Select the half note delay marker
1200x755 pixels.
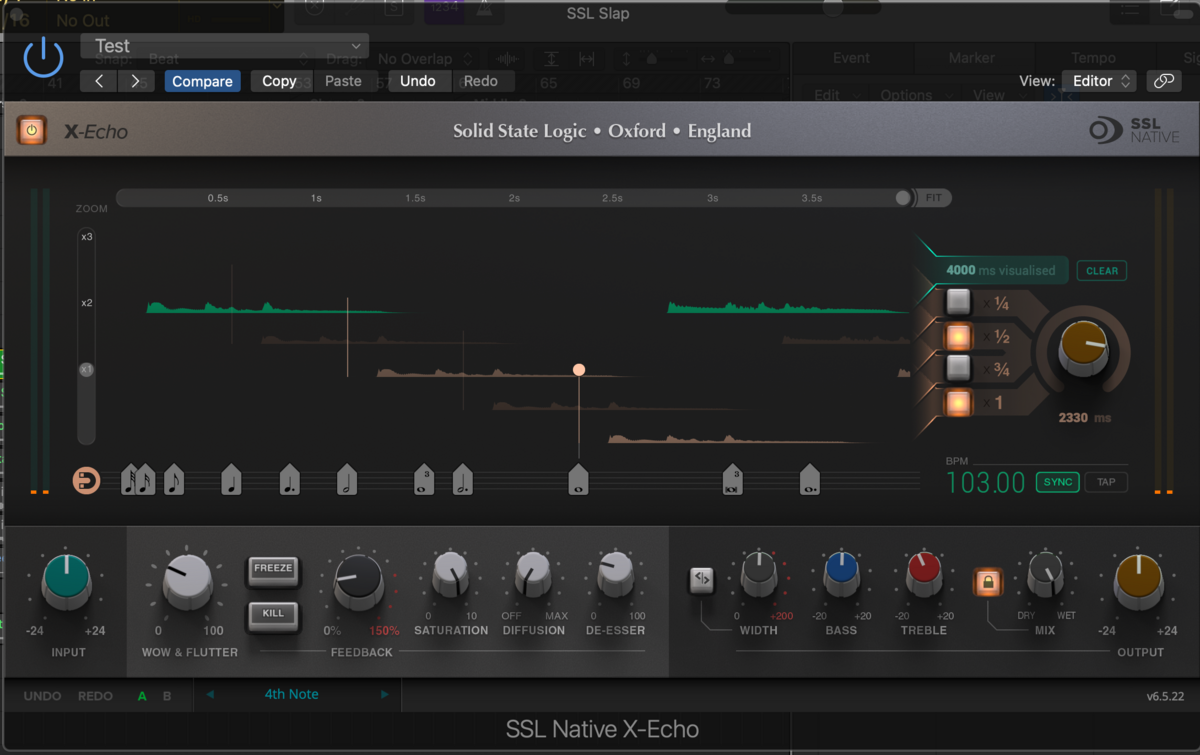[346, 481]
